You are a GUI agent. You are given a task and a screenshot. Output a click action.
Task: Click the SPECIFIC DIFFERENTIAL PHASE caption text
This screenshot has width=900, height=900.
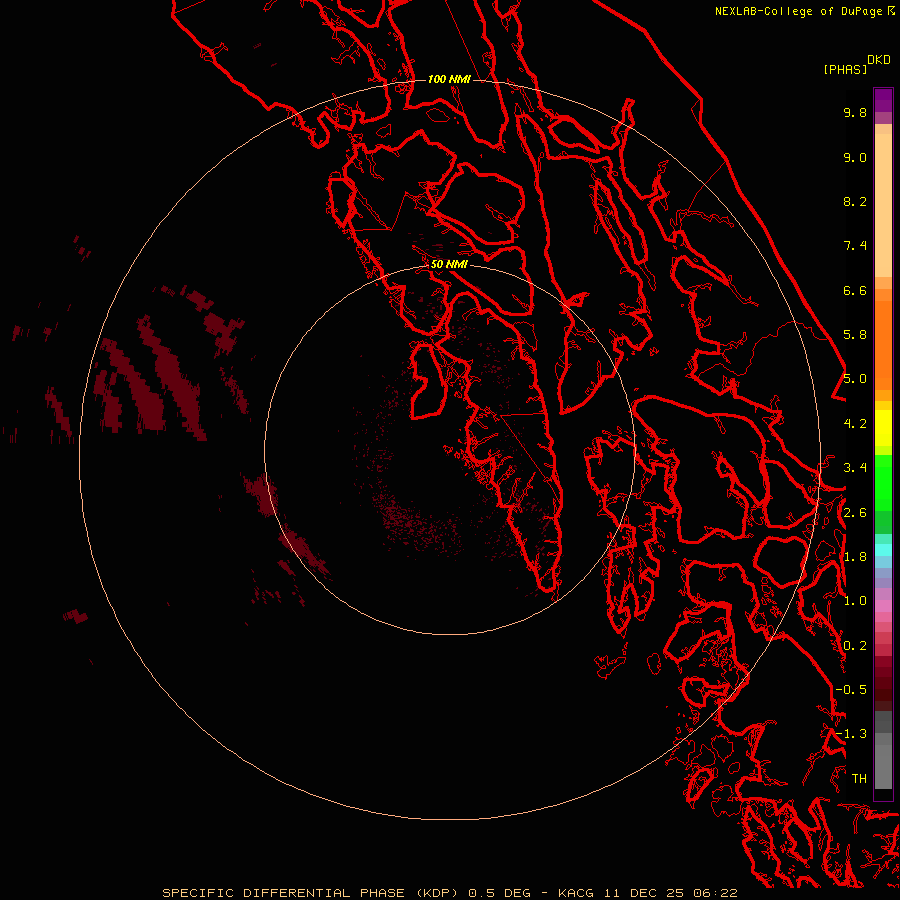284,893
